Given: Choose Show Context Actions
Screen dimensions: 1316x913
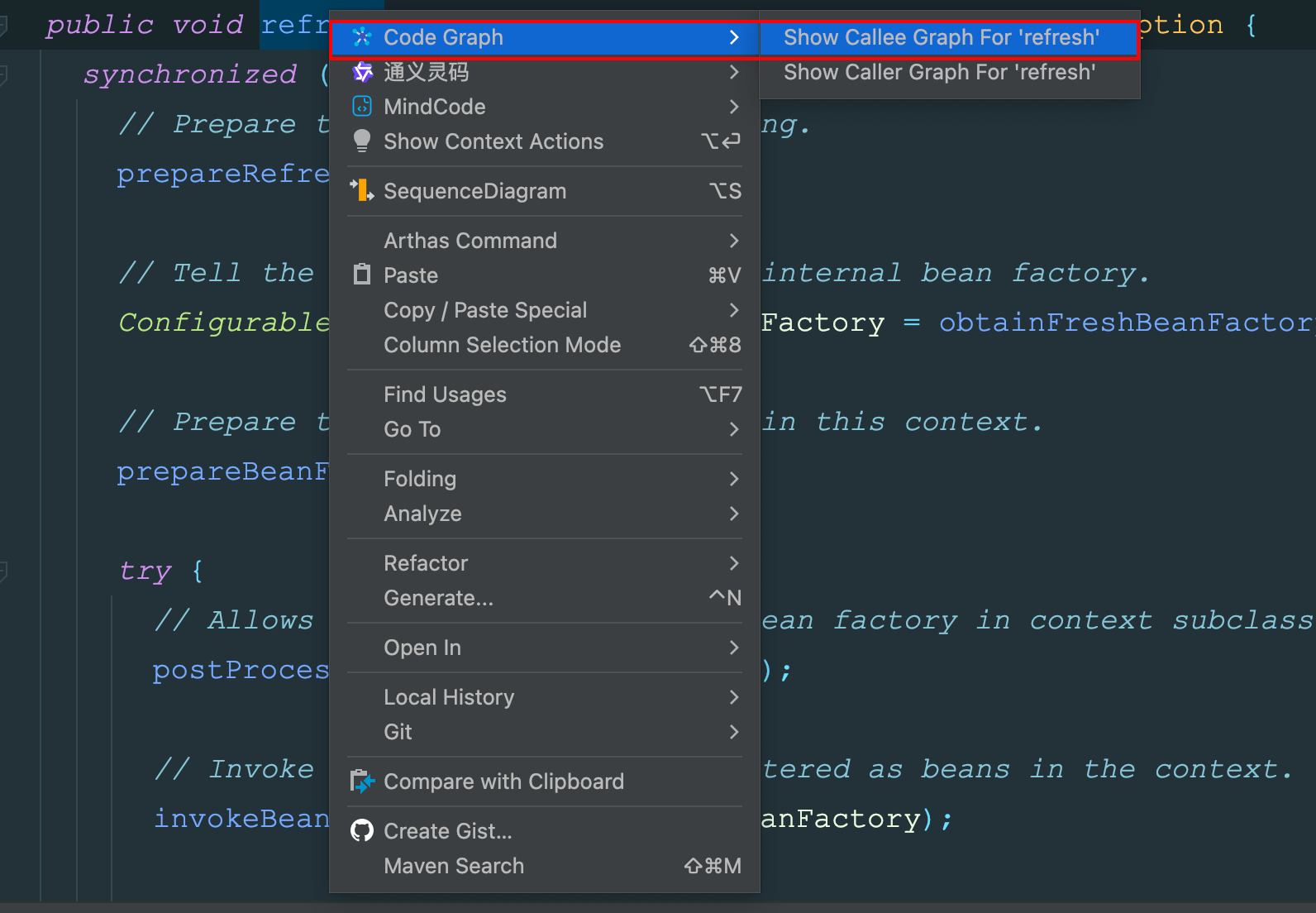Looking at the screenshot, I should tap(544, 141).
